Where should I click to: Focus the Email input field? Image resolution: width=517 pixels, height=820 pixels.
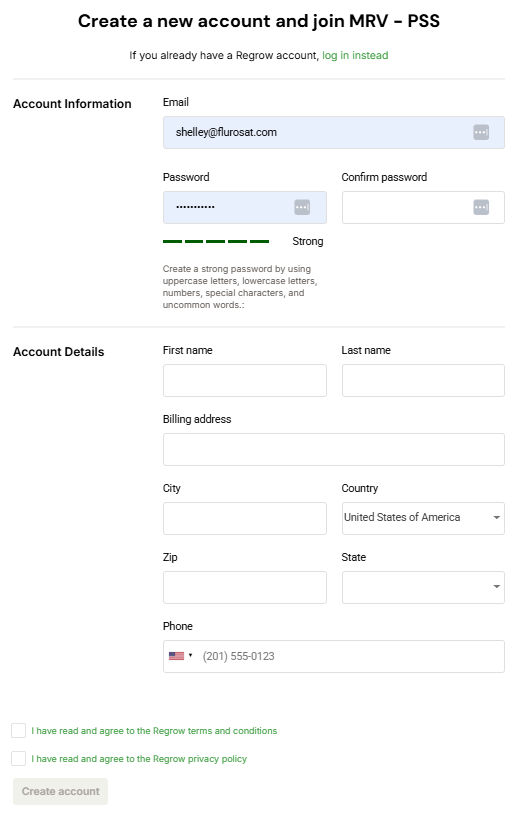(x=334, y=132)
